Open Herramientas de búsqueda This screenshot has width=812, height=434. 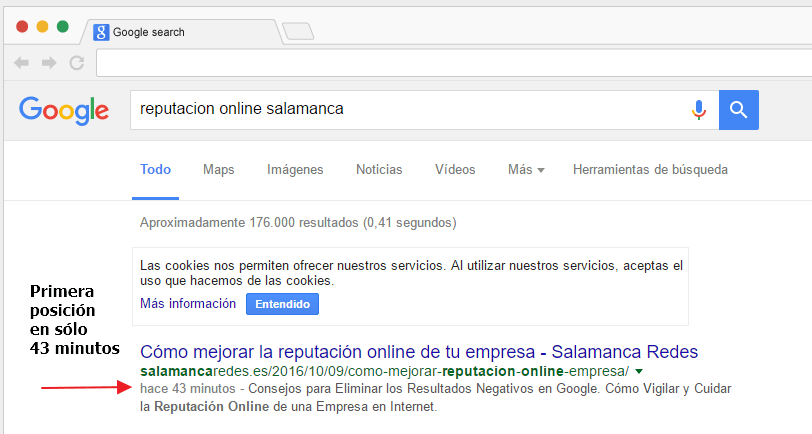pyautogui.click(x=650, y=170)
